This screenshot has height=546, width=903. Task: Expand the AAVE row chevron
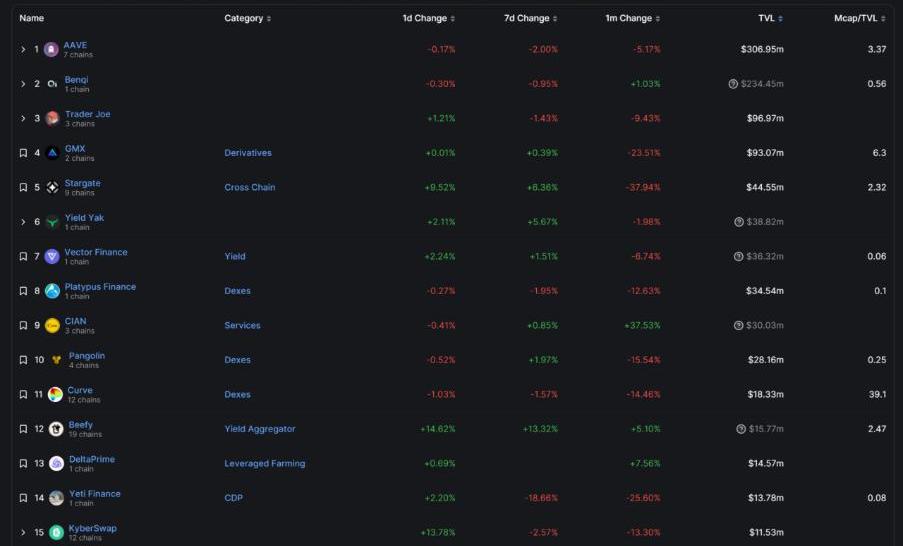23,49
